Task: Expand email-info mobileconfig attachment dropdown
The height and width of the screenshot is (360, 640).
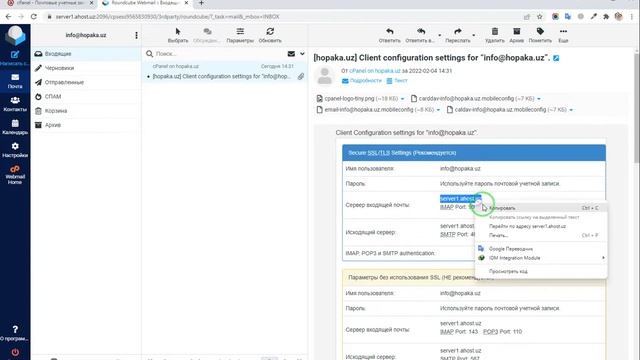Action: pos(438,110)
